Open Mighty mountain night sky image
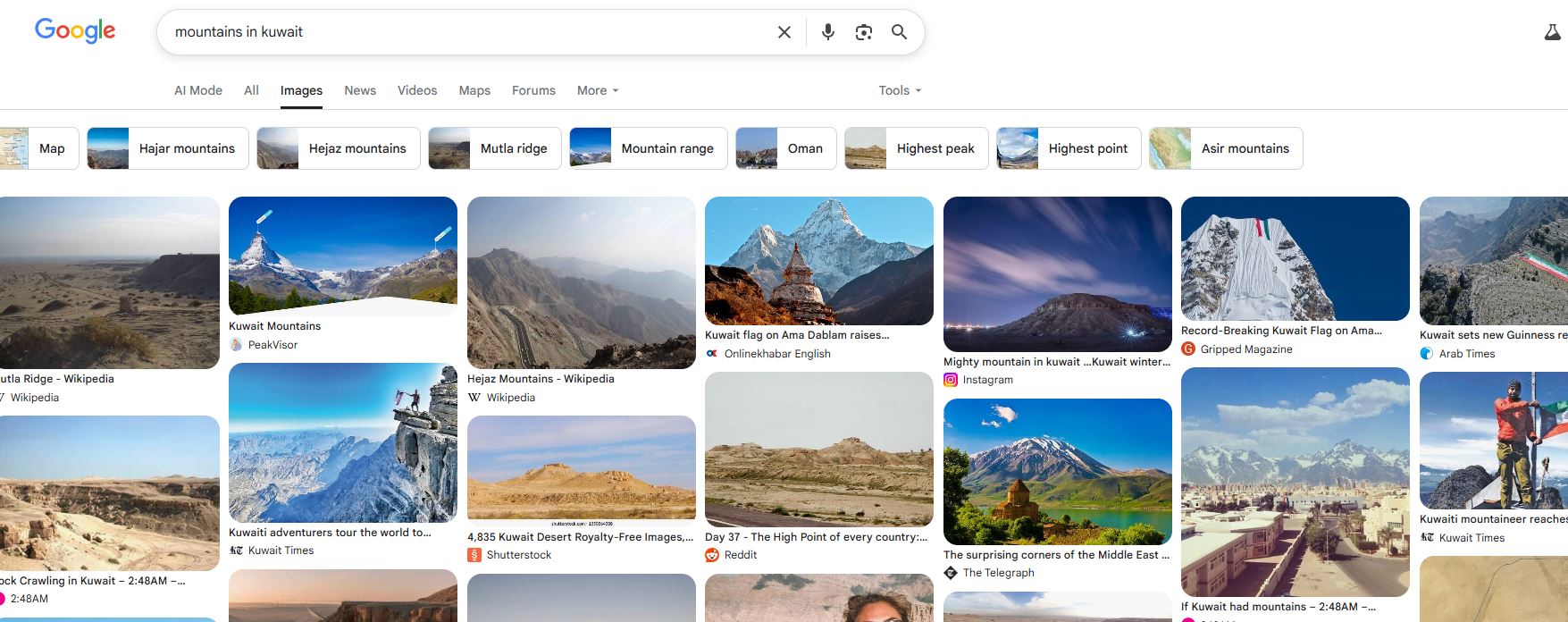1568x622 pixels. tap(1058, 273)
